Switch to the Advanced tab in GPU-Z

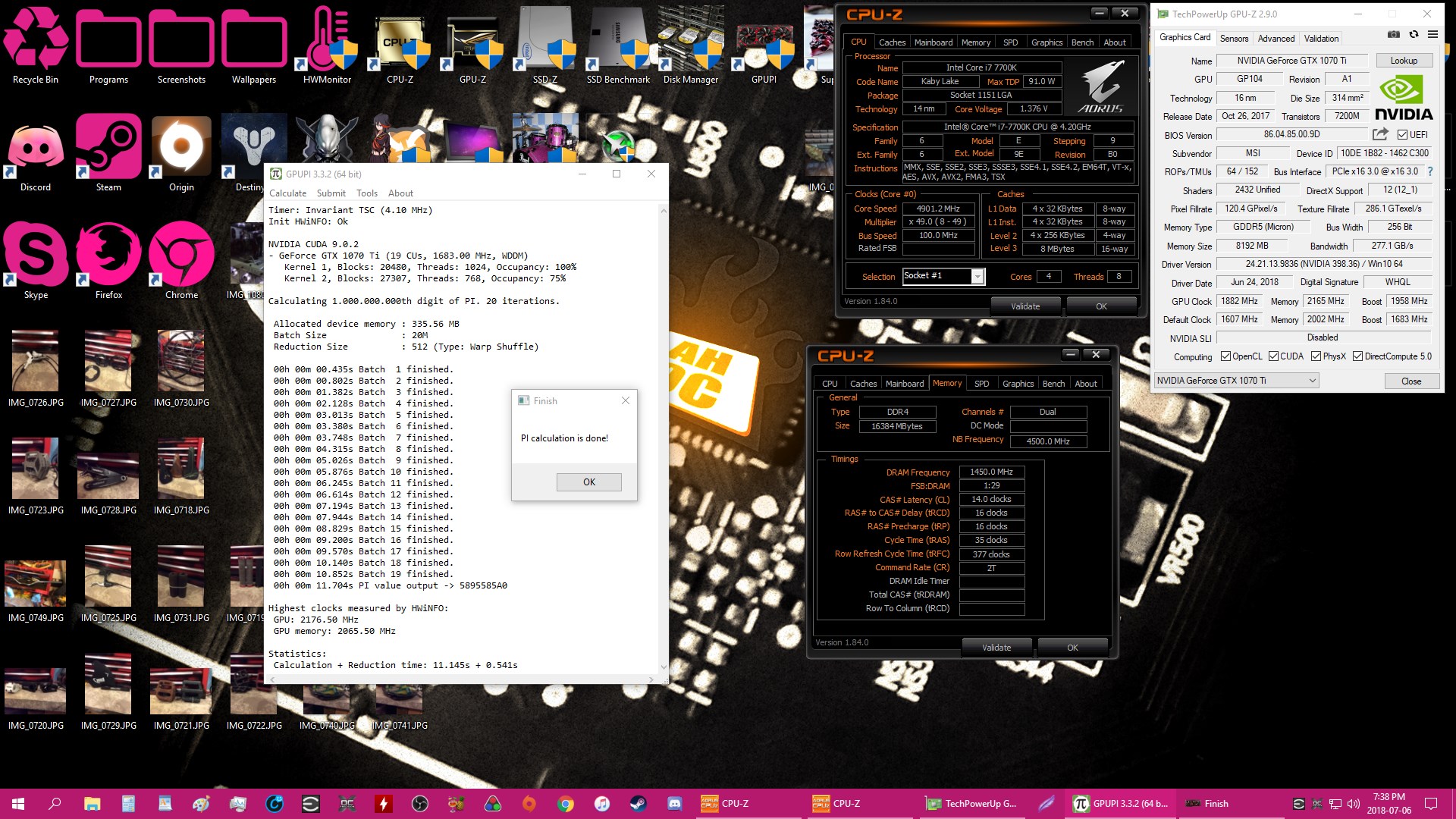pos(1276,38)
